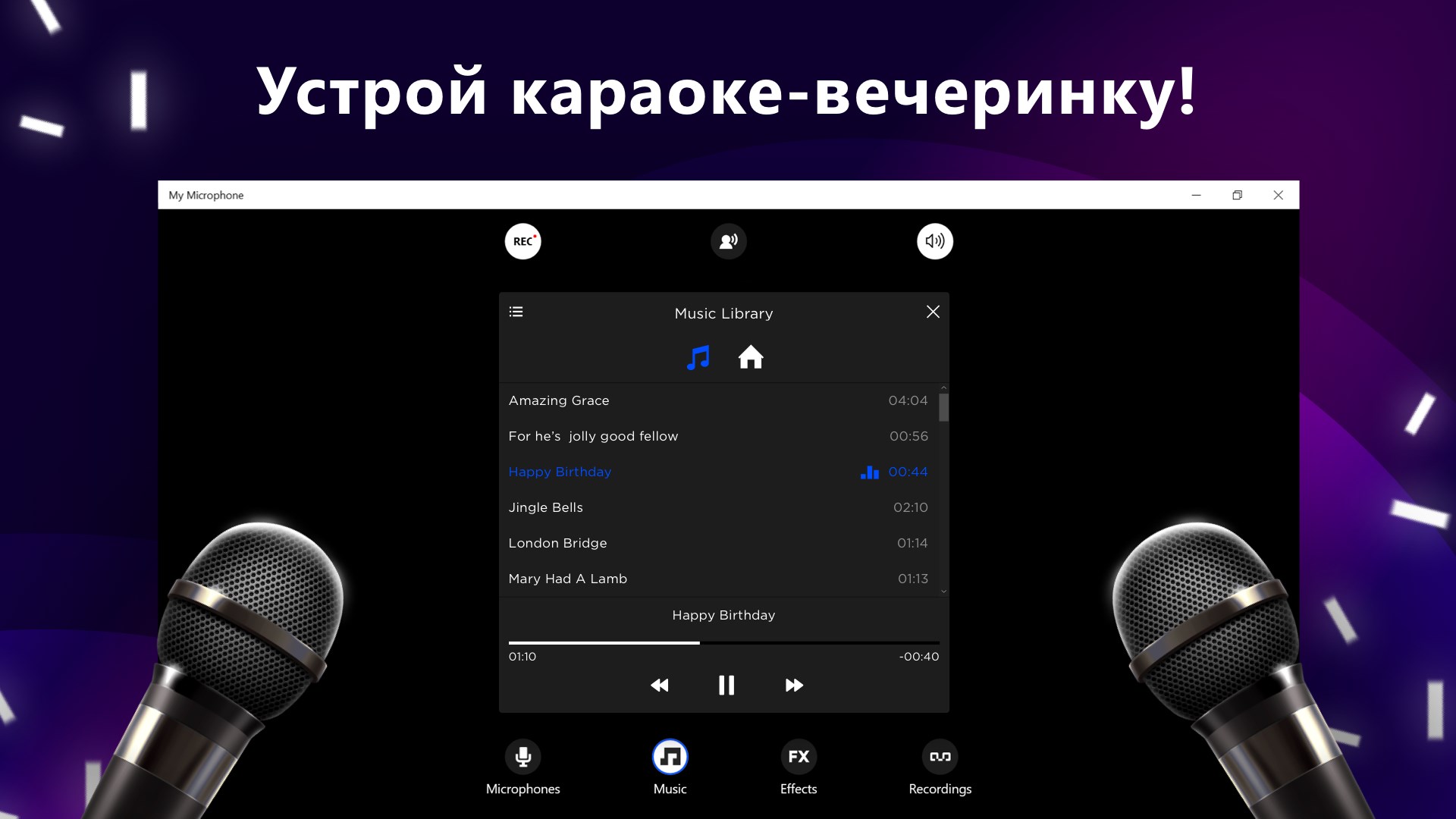Click the REC button to start recording

pyautogui.click(x=521, y=240)
